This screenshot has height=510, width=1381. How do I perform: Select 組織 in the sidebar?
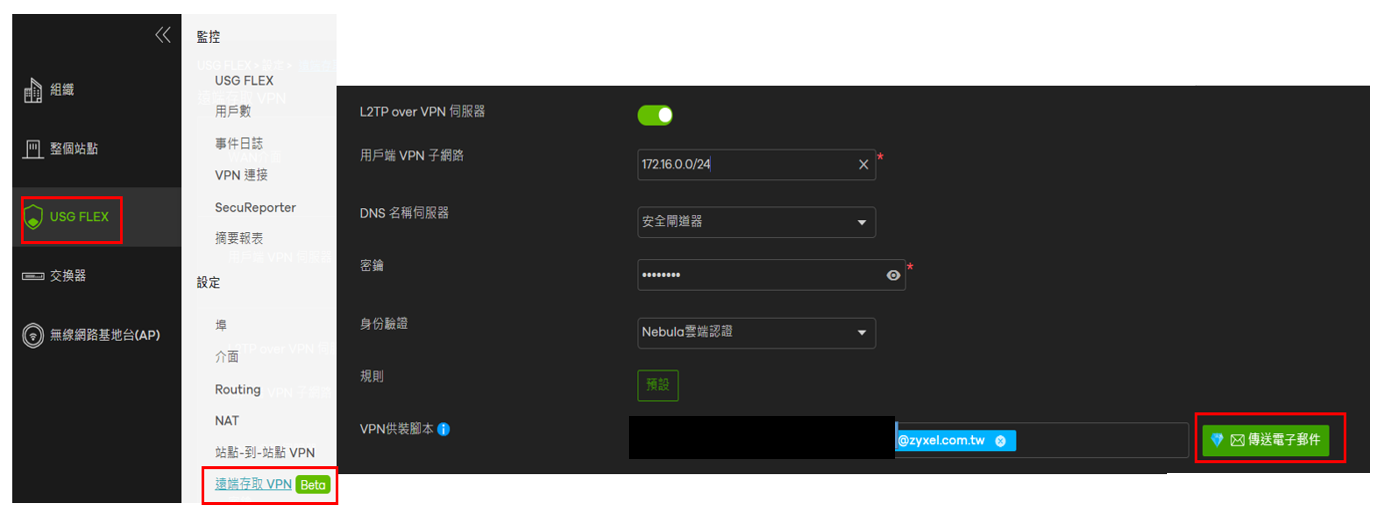62,90
